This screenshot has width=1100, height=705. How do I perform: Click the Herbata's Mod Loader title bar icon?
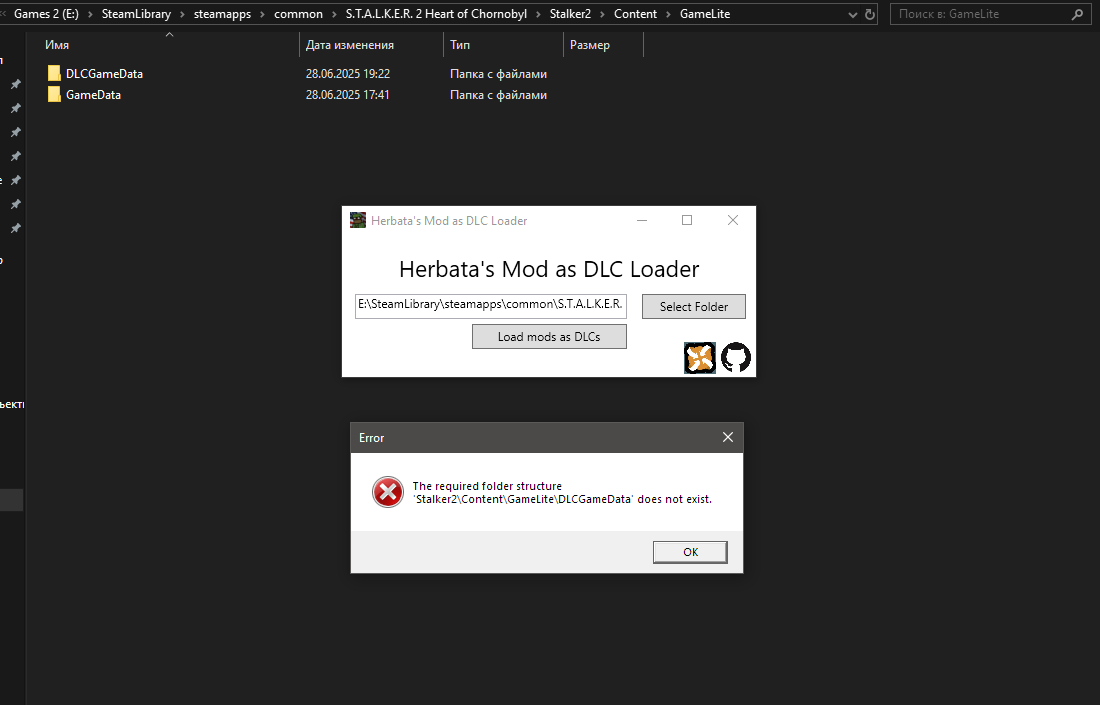(358, 220)
